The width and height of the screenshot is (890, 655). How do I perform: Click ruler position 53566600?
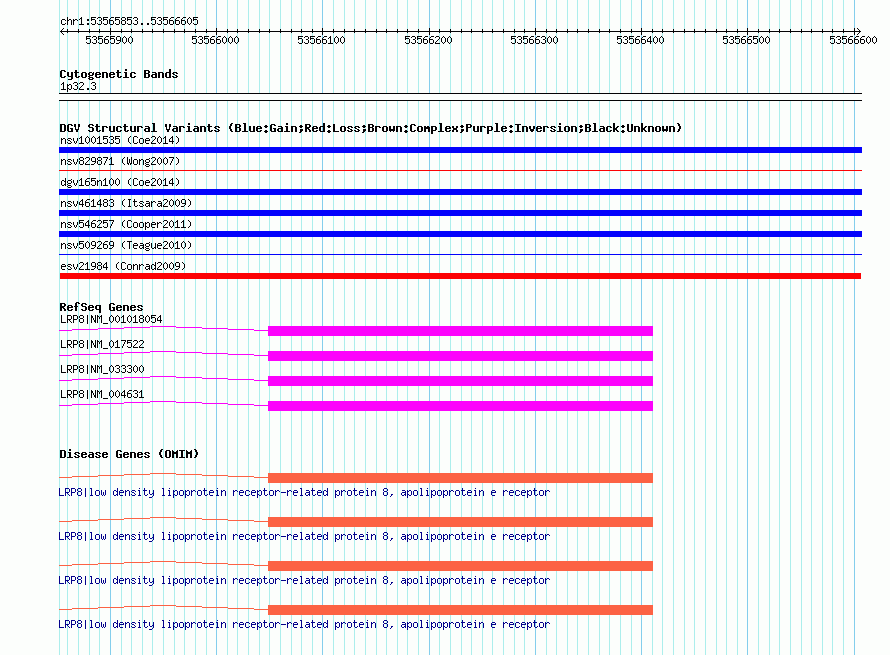[854, 40]
